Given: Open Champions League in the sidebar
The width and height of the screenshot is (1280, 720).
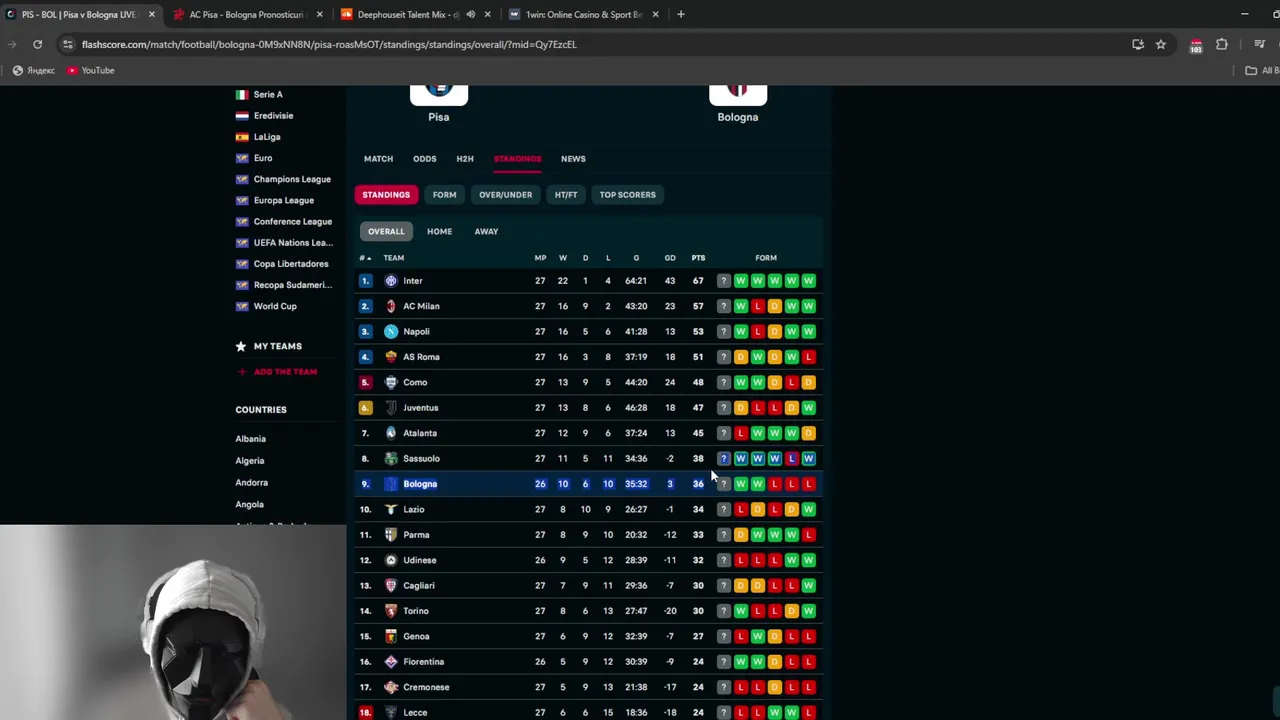Looking at the screenshot, I should [292, 179].
